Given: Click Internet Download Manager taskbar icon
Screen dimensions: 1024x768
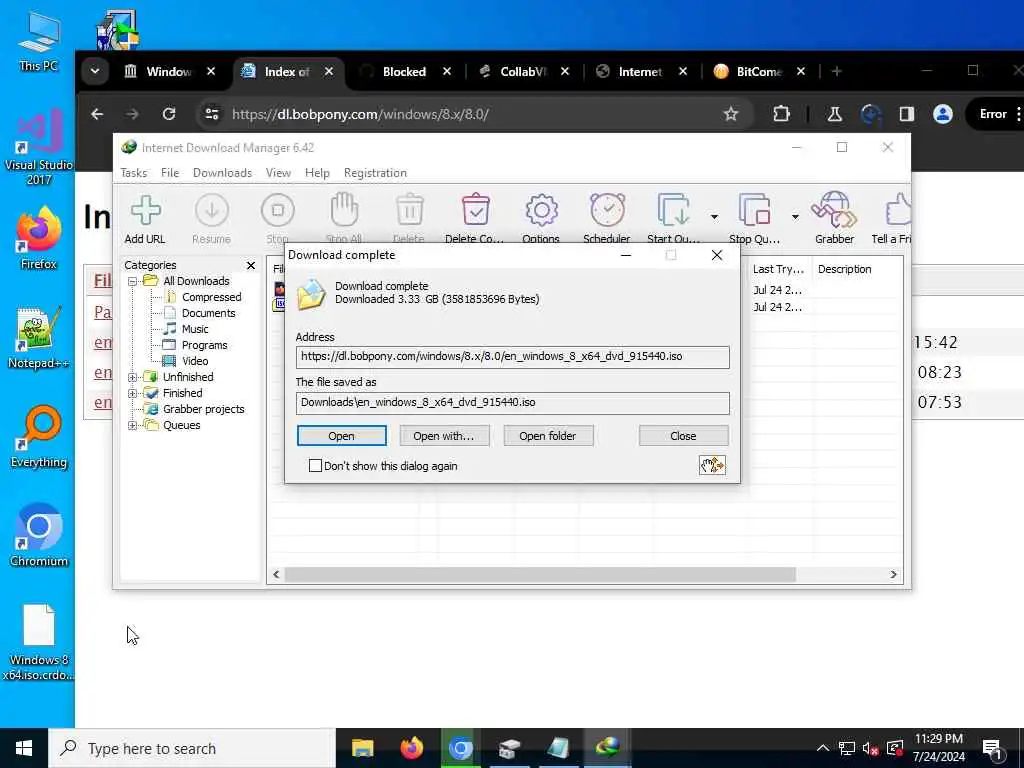Looking at the screenshot, I should click(607, 748).
